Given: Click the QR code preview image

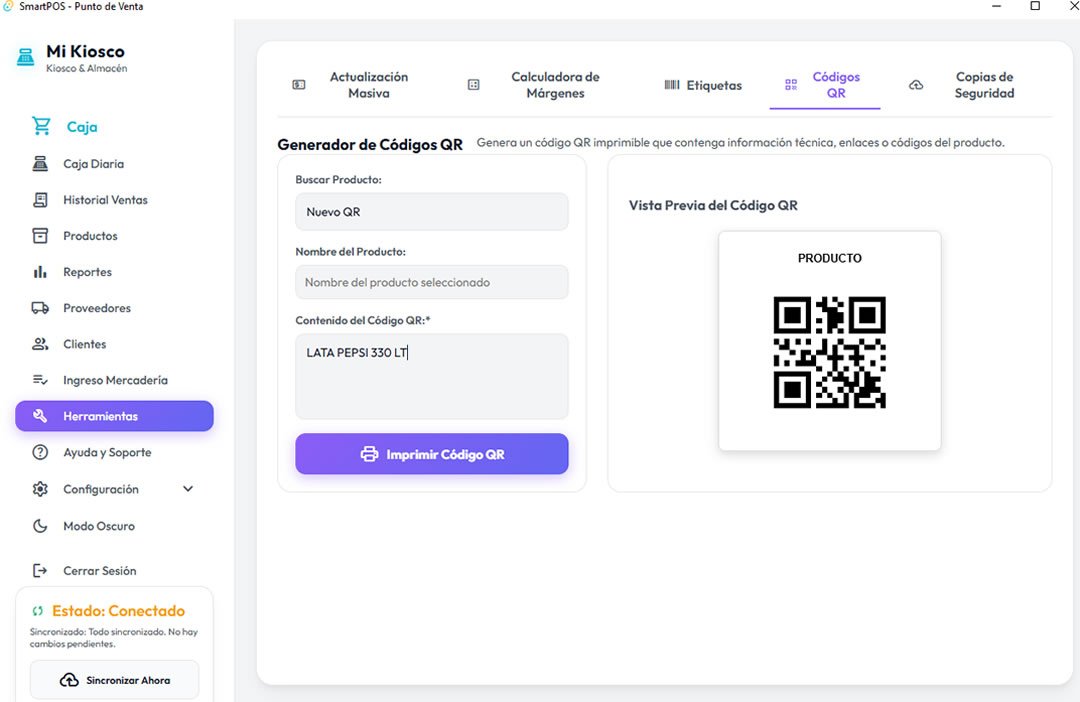Looking at the screenshot, I should (x=829, y=352).
